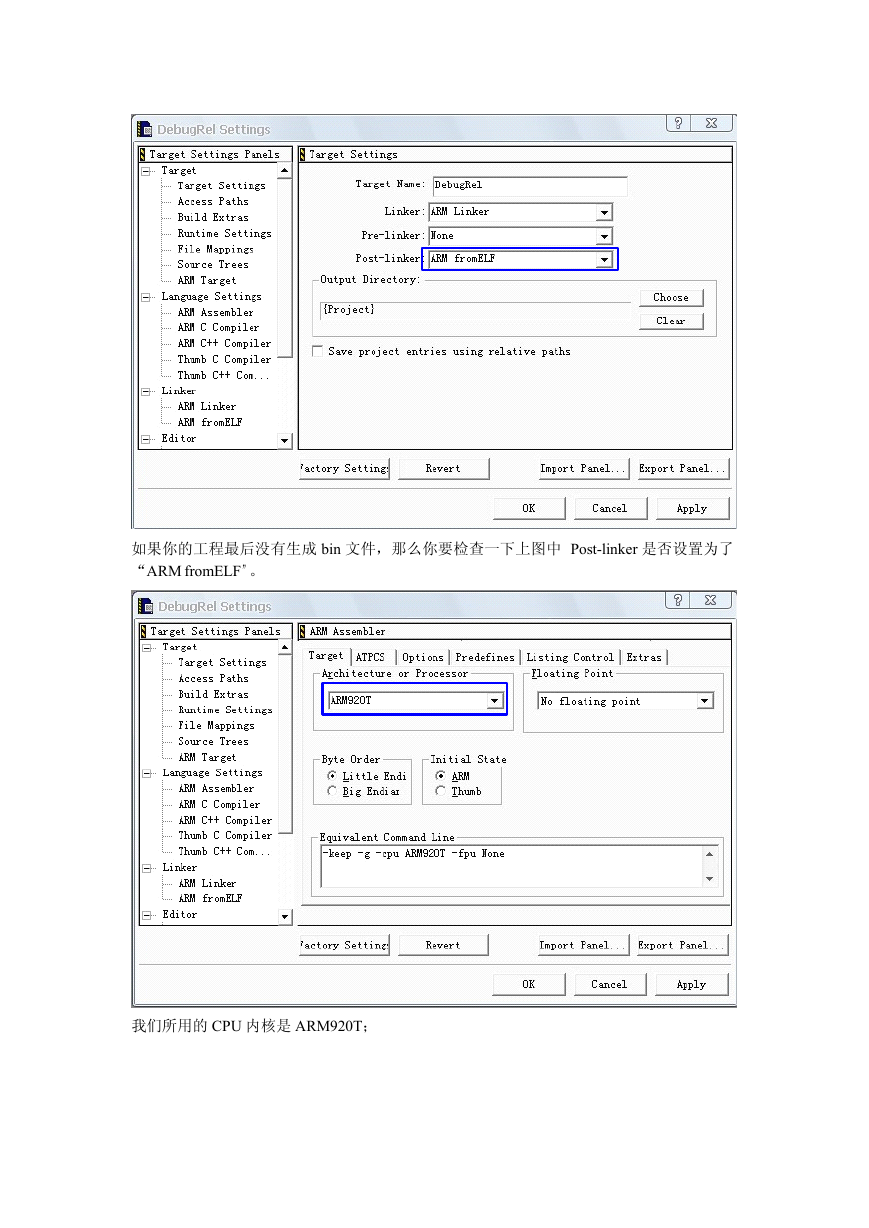869x1228 pixels.
Task: Click Apply in the Target Settings dialog
Action: [x=692, y=508]
